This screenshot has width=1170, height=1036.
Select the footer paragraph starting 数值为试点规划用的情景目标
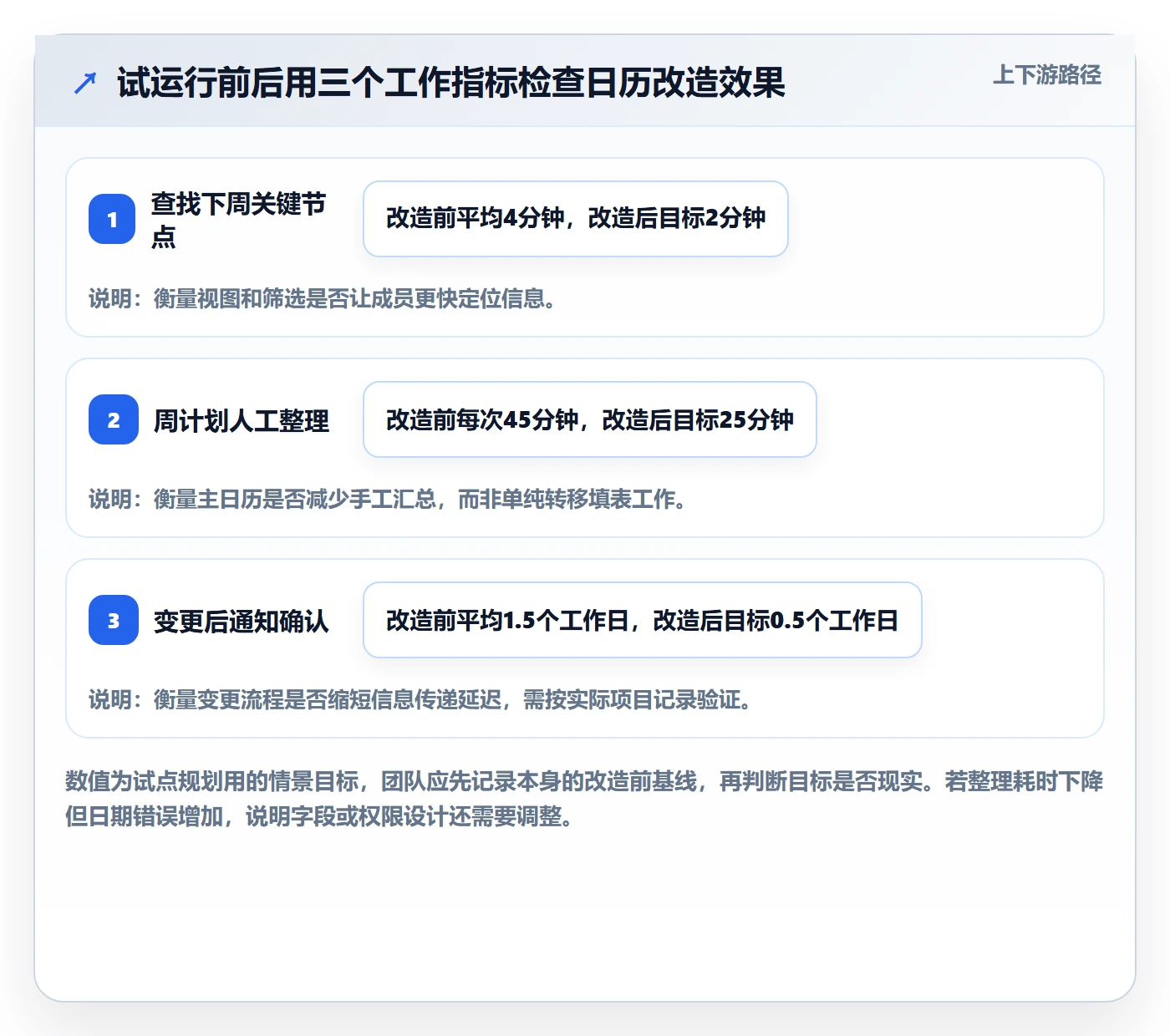(x=585, y=799)
